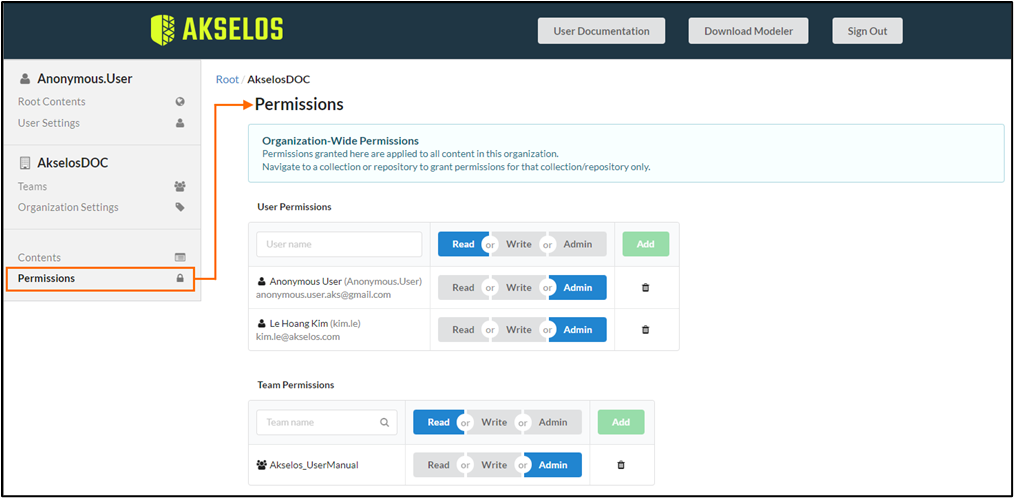Screen dimensions: 1014x498
Task: Click the person icon beside Anonymous User name
Action: click(x=261, y=282)
